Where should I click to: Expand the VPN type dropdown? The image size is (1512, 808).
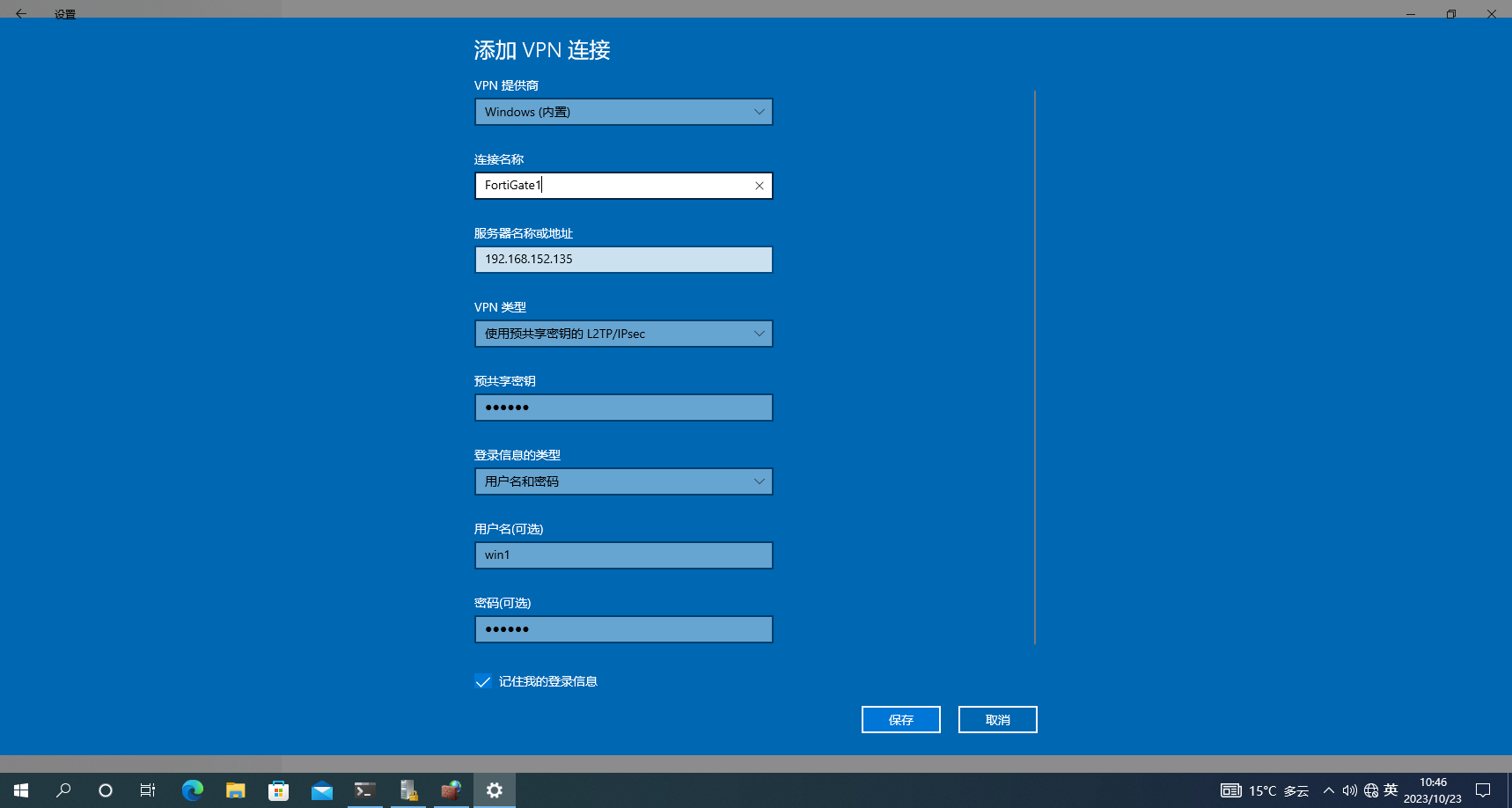[x=624, y=334]
